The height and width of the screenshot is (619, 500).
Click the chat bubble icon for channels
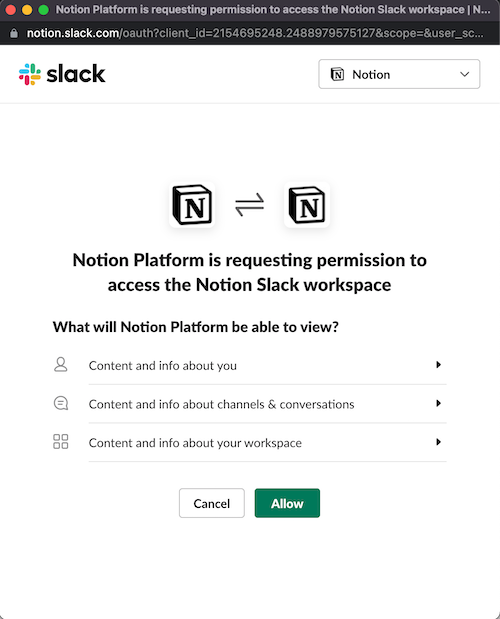(61, 403)
